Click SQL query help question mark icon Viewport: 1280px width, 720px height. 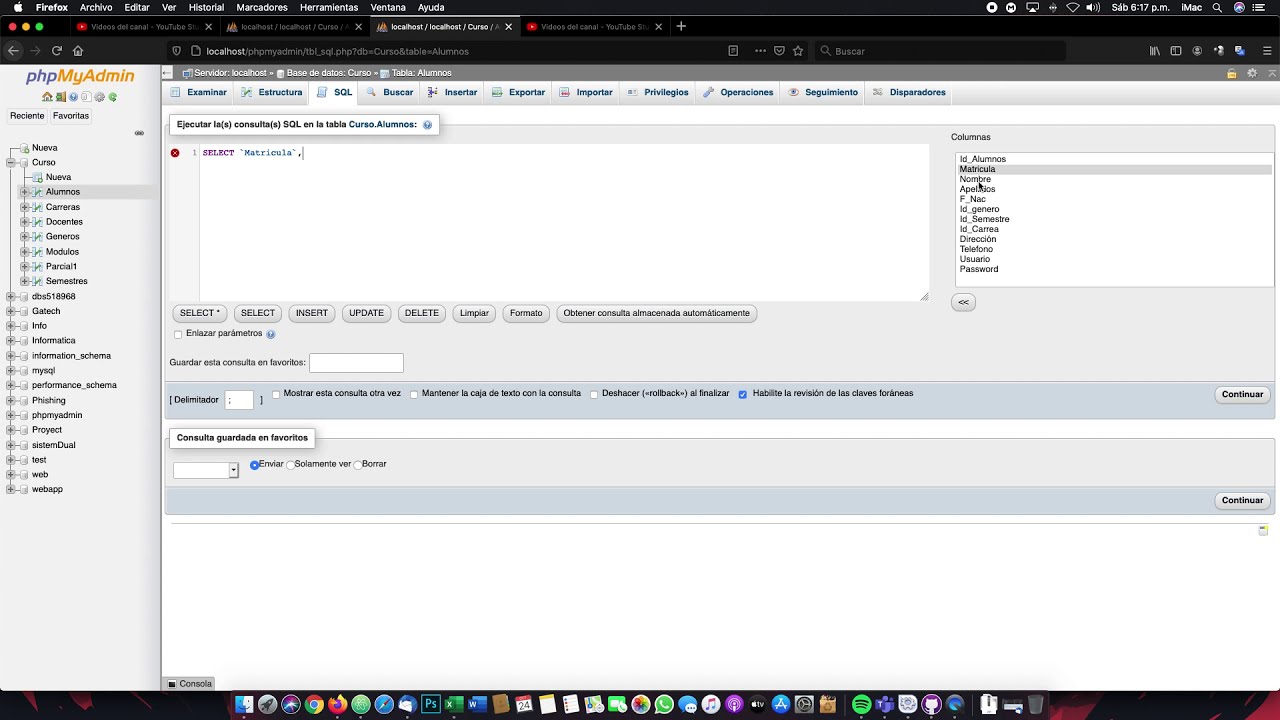[x=427, y=125]
